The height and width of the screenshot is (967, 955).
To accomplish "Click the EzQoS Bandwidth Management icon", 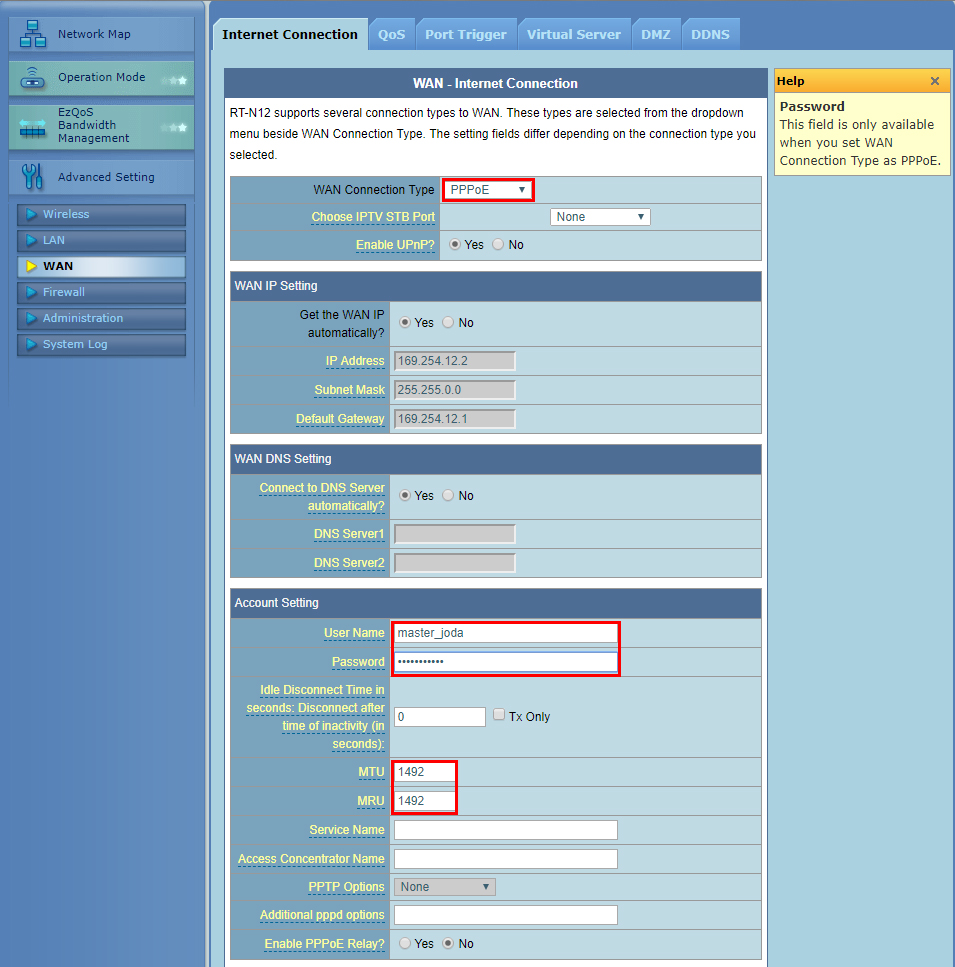I will point(33,128).
